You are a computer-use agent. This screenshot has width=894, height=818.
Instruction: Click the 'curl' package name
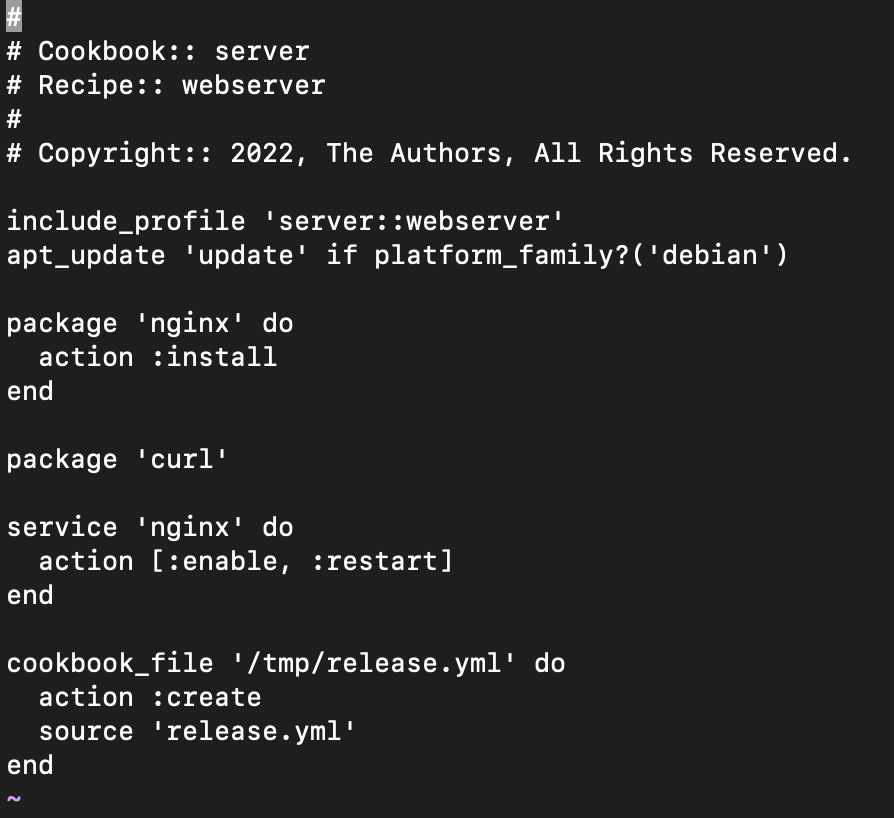[x=182, y=459]
